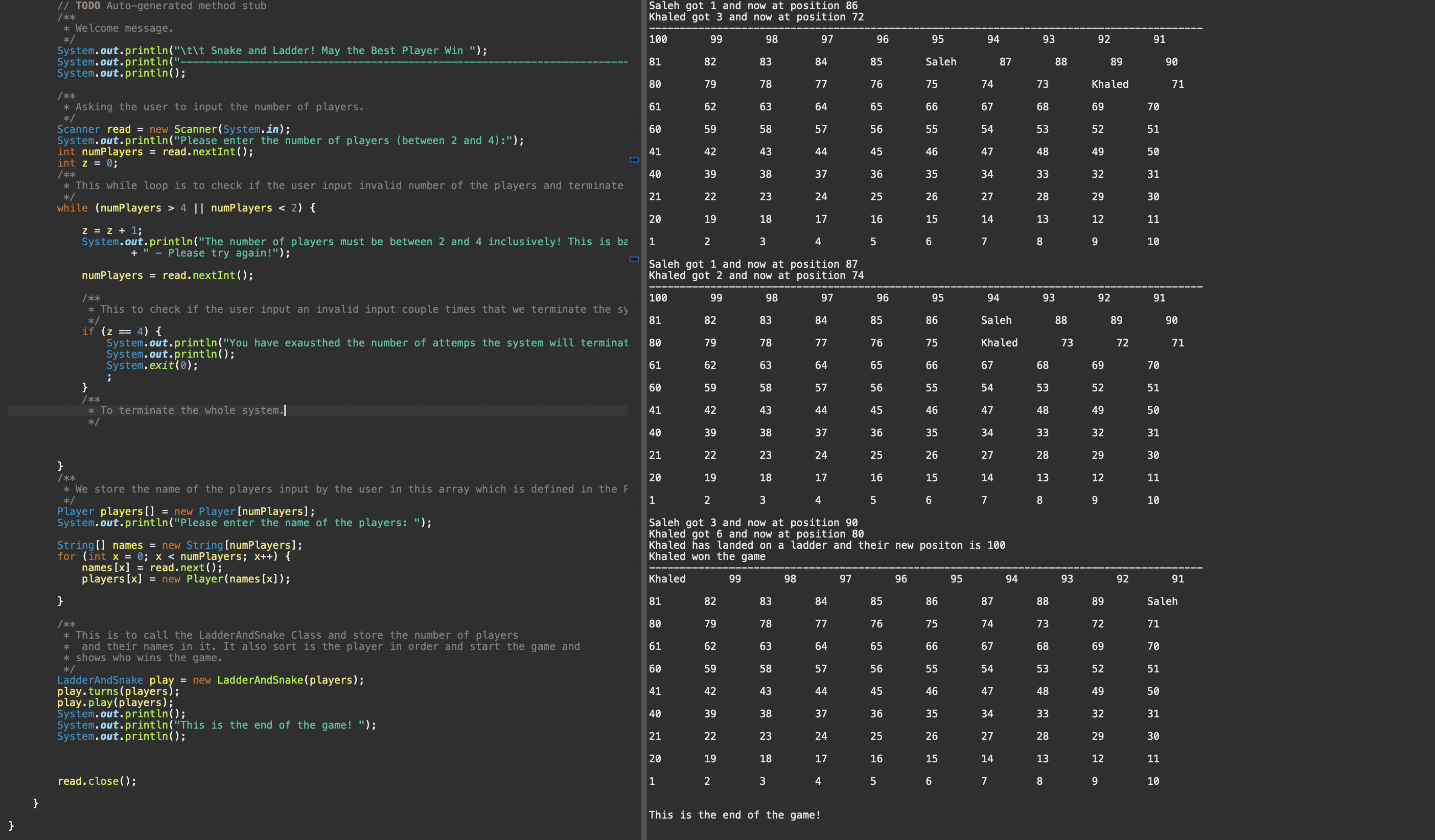Viewport: 1435px width, 840px height.
Task: Place cursor after 'To terminate the whole system.'
Action: pyautogui.click(x=284, y=411)
